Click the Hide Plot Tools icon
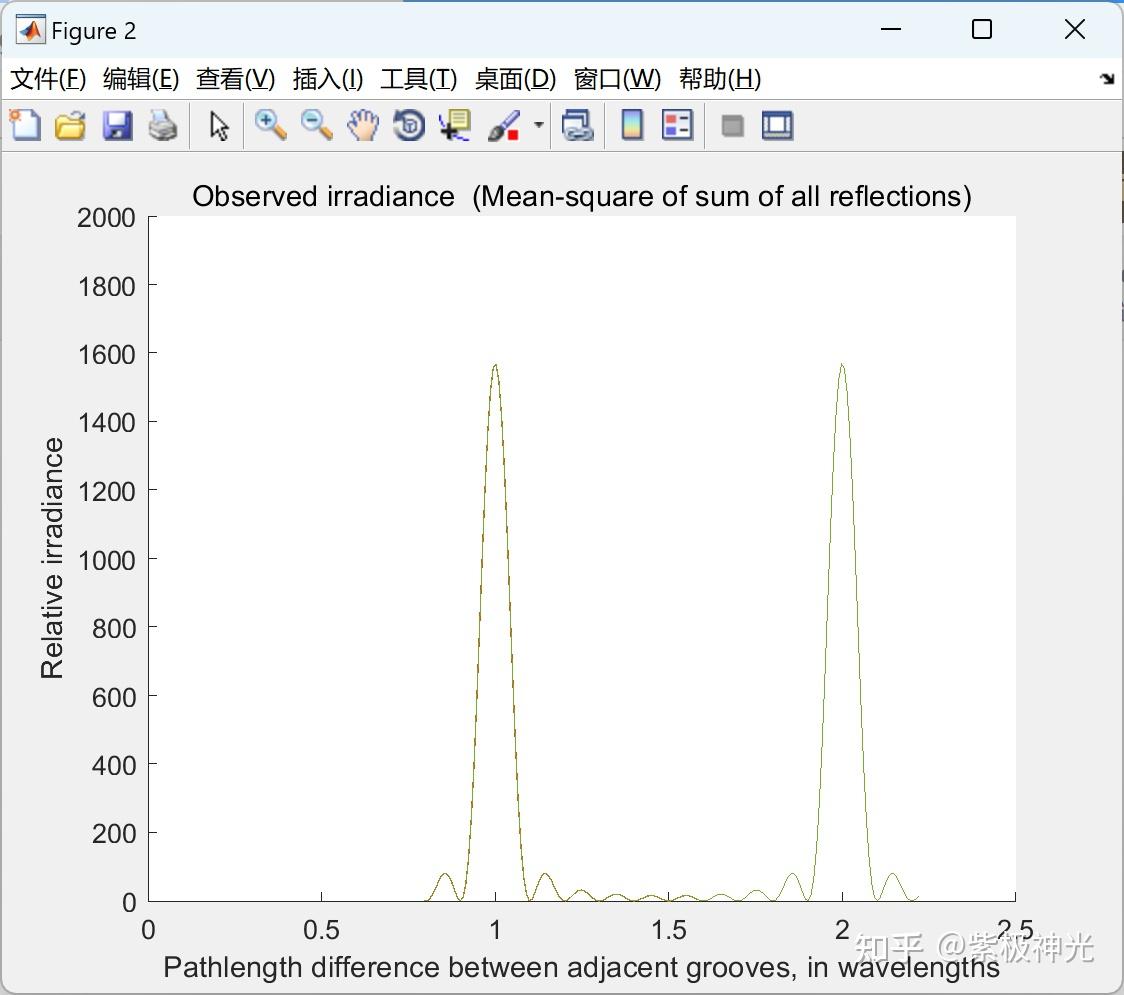Viewport: 1124px width, 995px height. point(732,126)
